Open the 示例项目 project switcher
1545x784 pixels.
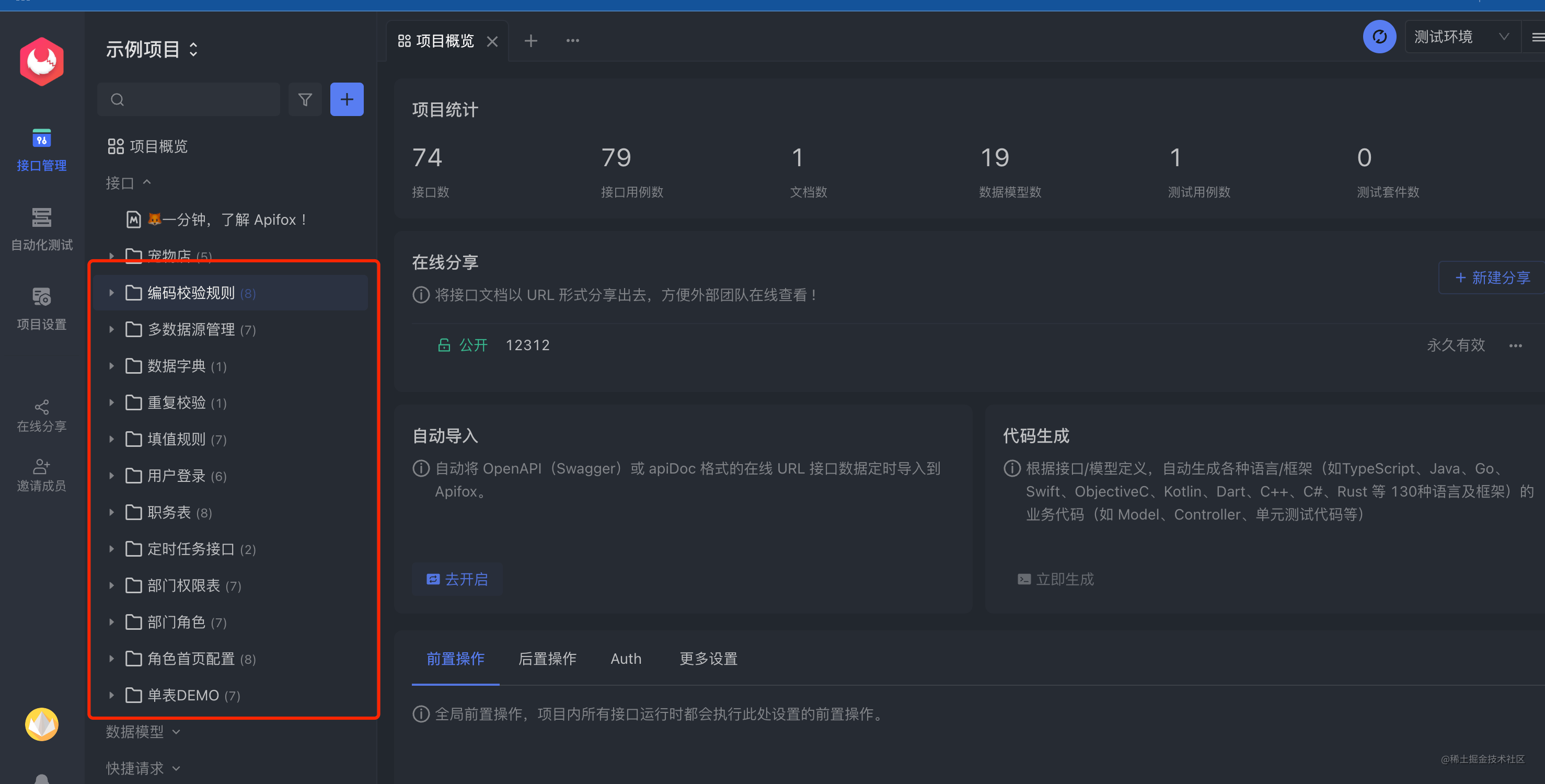[152, 49]
